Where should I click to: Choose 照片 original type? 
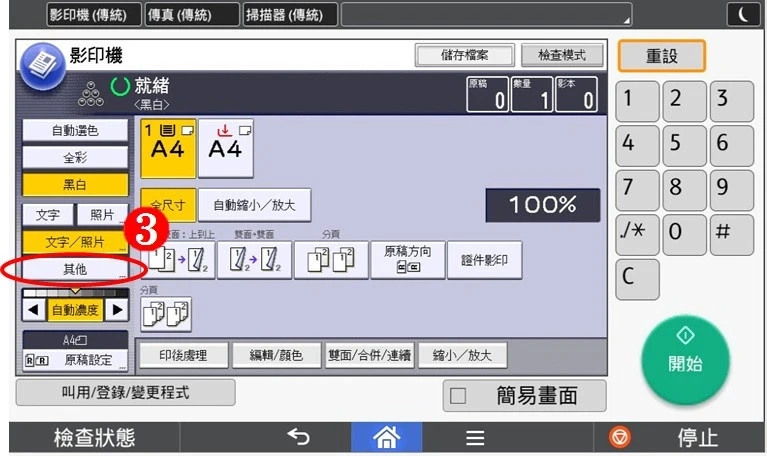coord(102,214)
